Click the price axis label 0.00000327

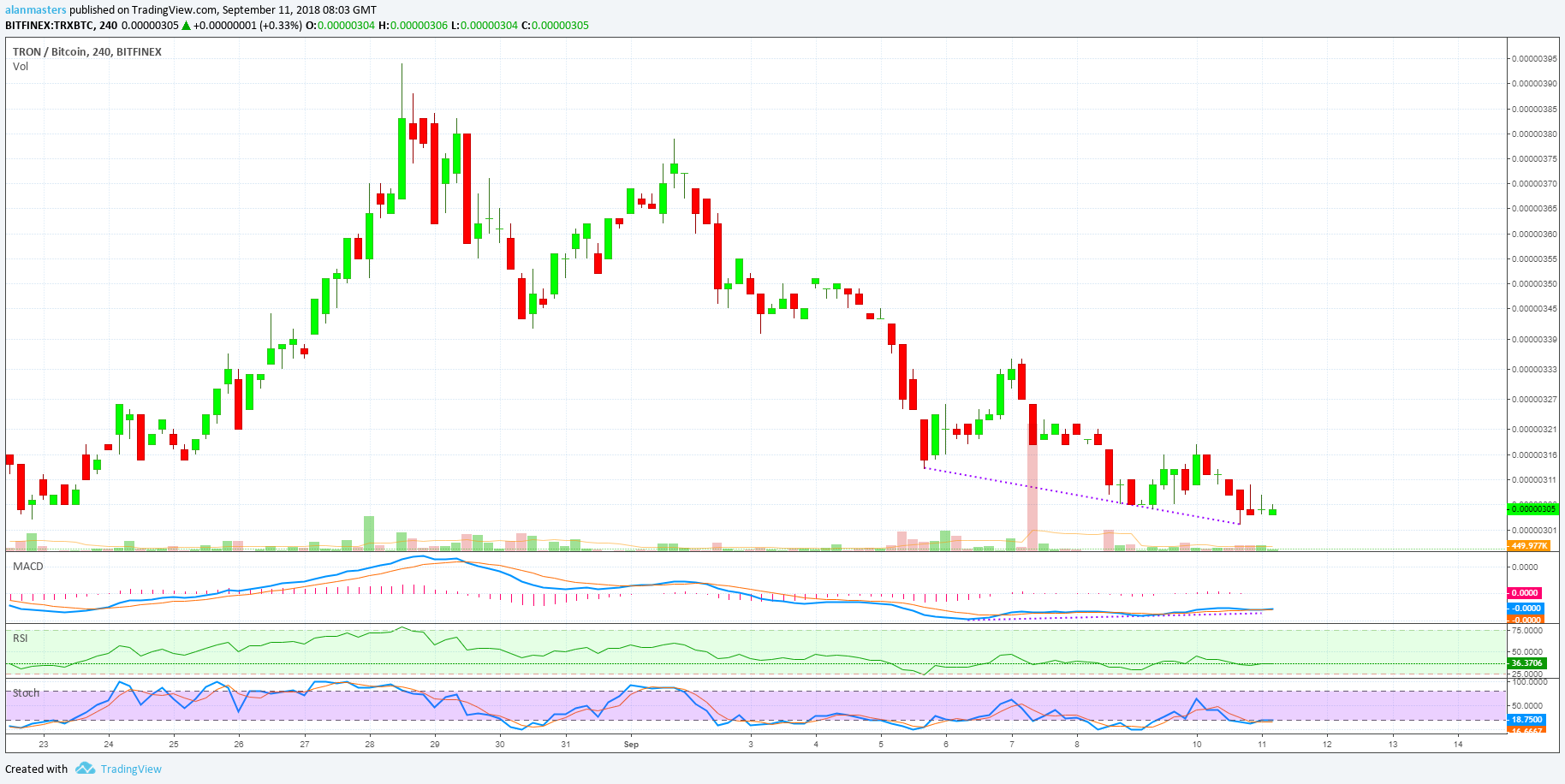[1534, 400]
